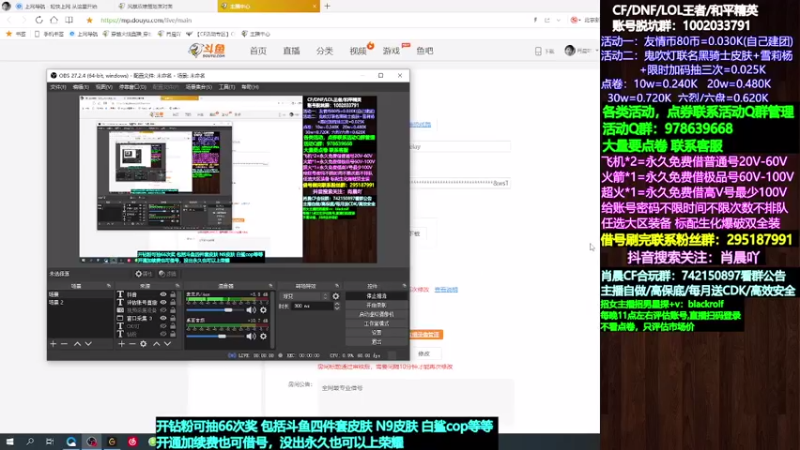Image resolution: width=800 pixels, height=450 pixels.
Task: Pop out the Controls dock panel
Action: click(404, 286)
